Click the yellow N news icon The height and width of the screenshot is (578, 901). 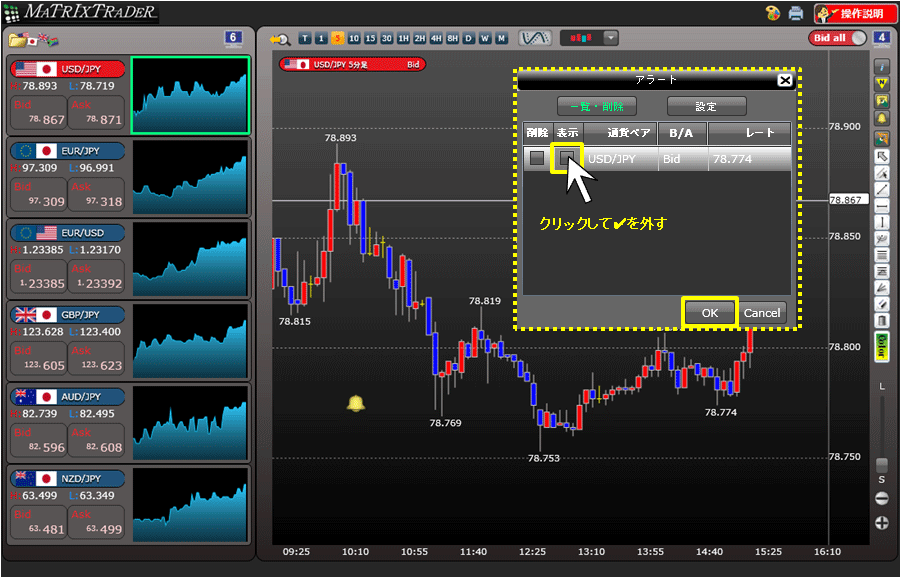(881, 83)
